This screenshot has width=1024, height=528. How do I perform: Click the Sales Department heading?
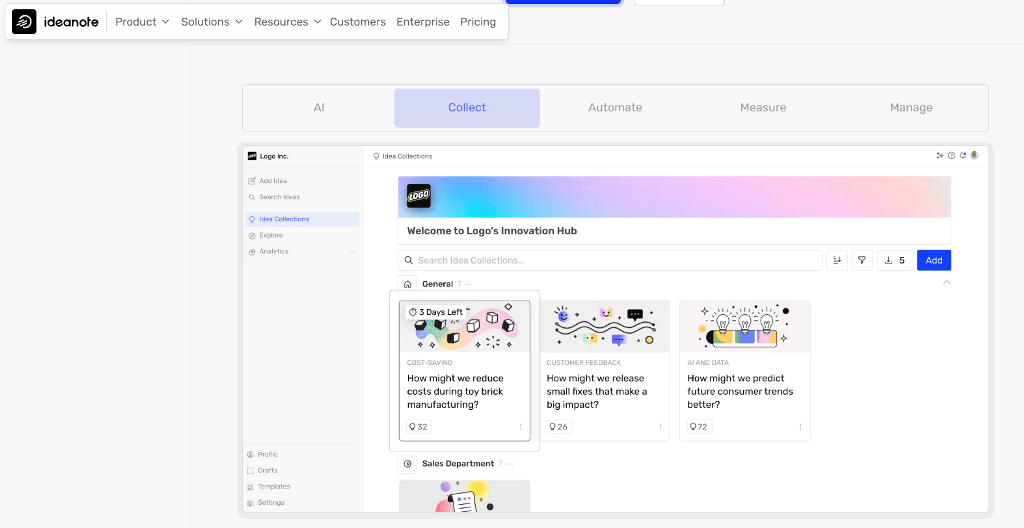(458, 464)
